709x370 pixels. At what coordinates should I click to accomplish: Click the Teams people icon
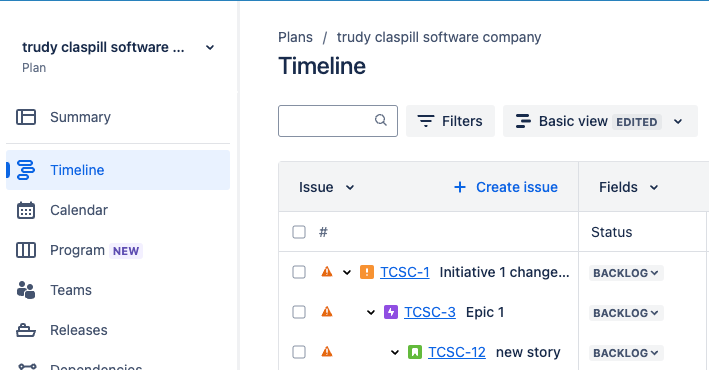[26, 290]
